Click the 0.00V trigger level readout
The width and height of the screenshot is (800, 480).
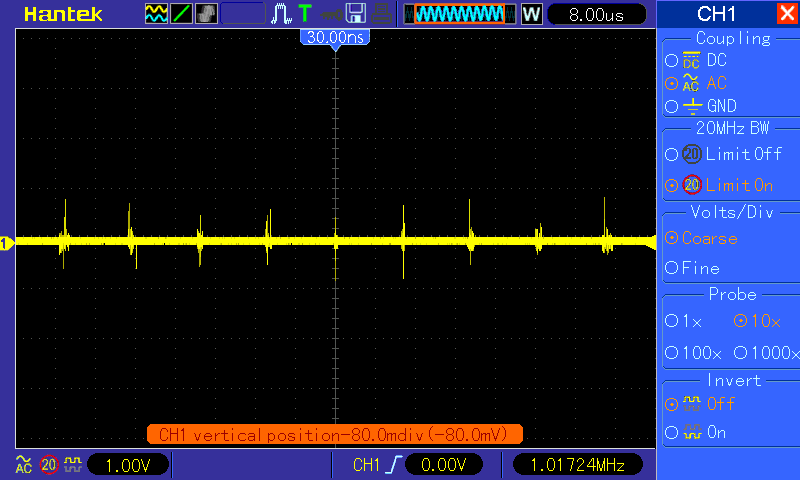(444, 465)
